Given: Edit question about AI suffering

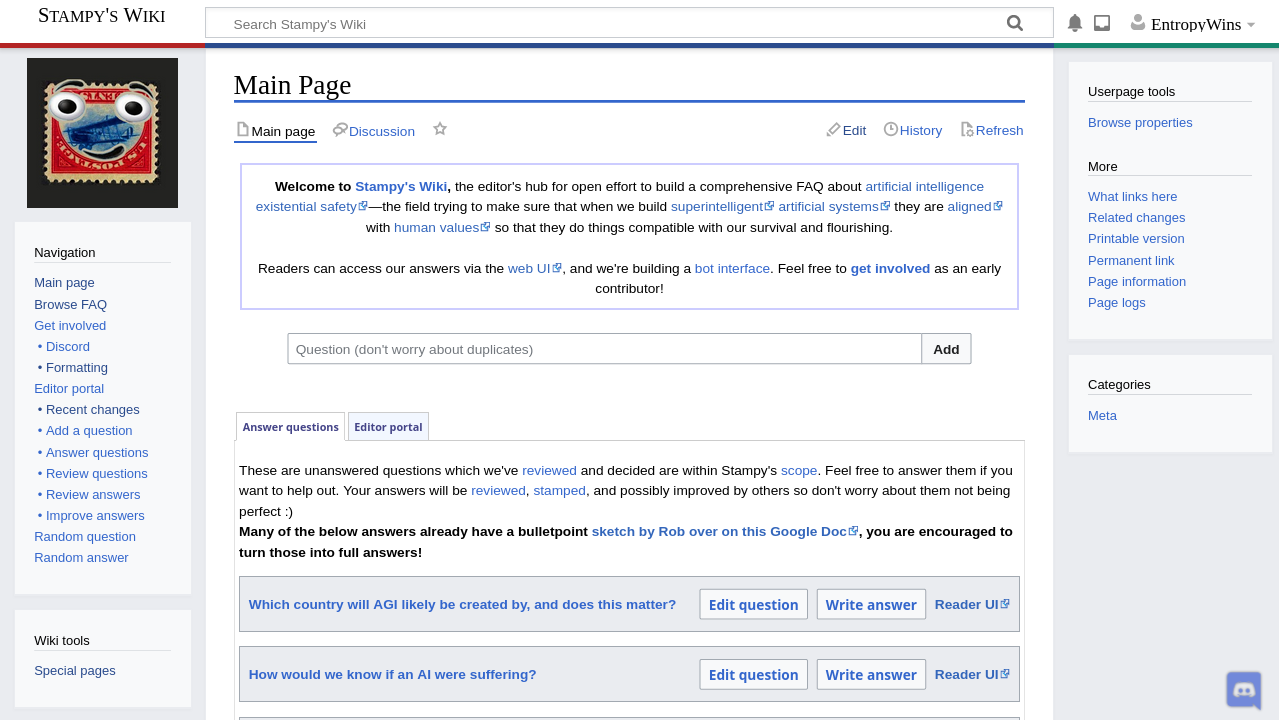Looking at the screenshot, I should (753, 674).
